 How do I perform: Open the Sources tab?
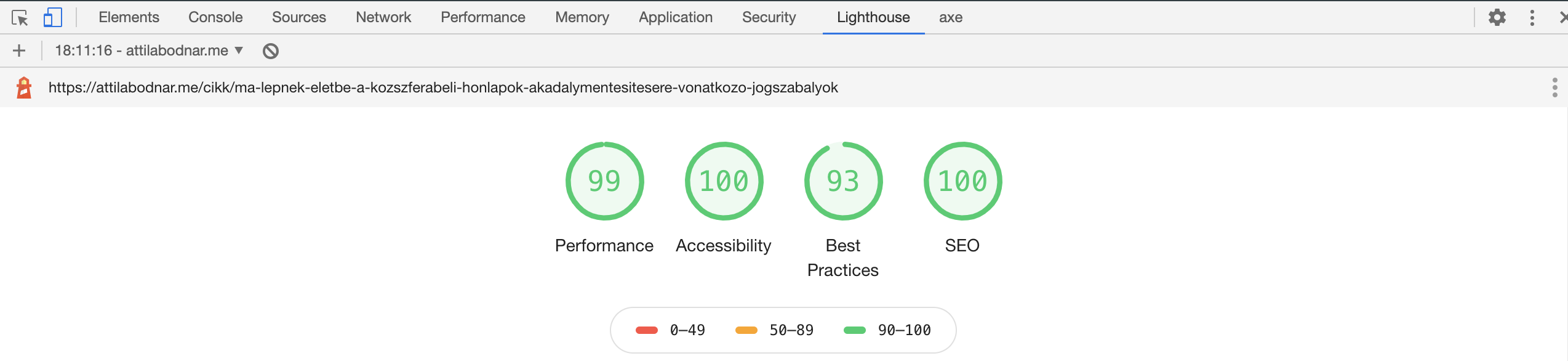point(299,17)
